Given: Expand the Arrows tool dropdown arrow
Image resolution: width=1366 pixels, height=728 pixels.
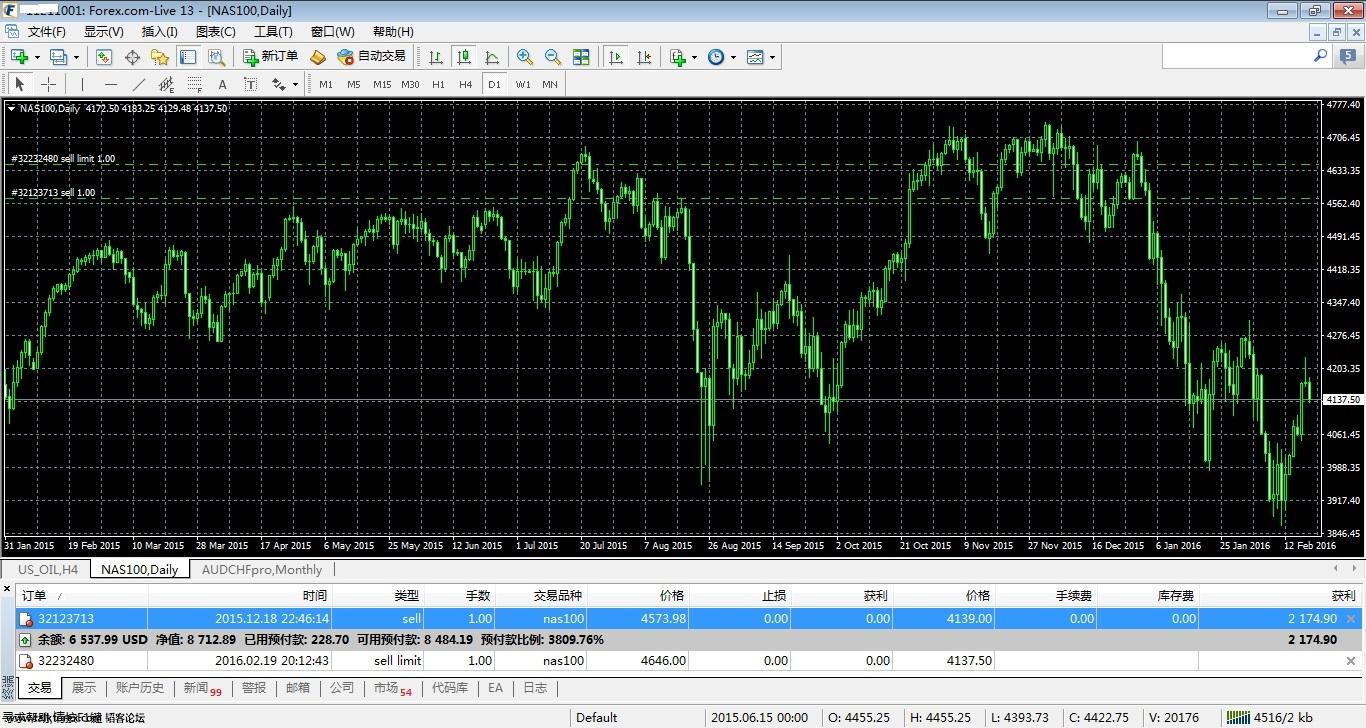Looking at the screenshot, I should tap(296, 84).
